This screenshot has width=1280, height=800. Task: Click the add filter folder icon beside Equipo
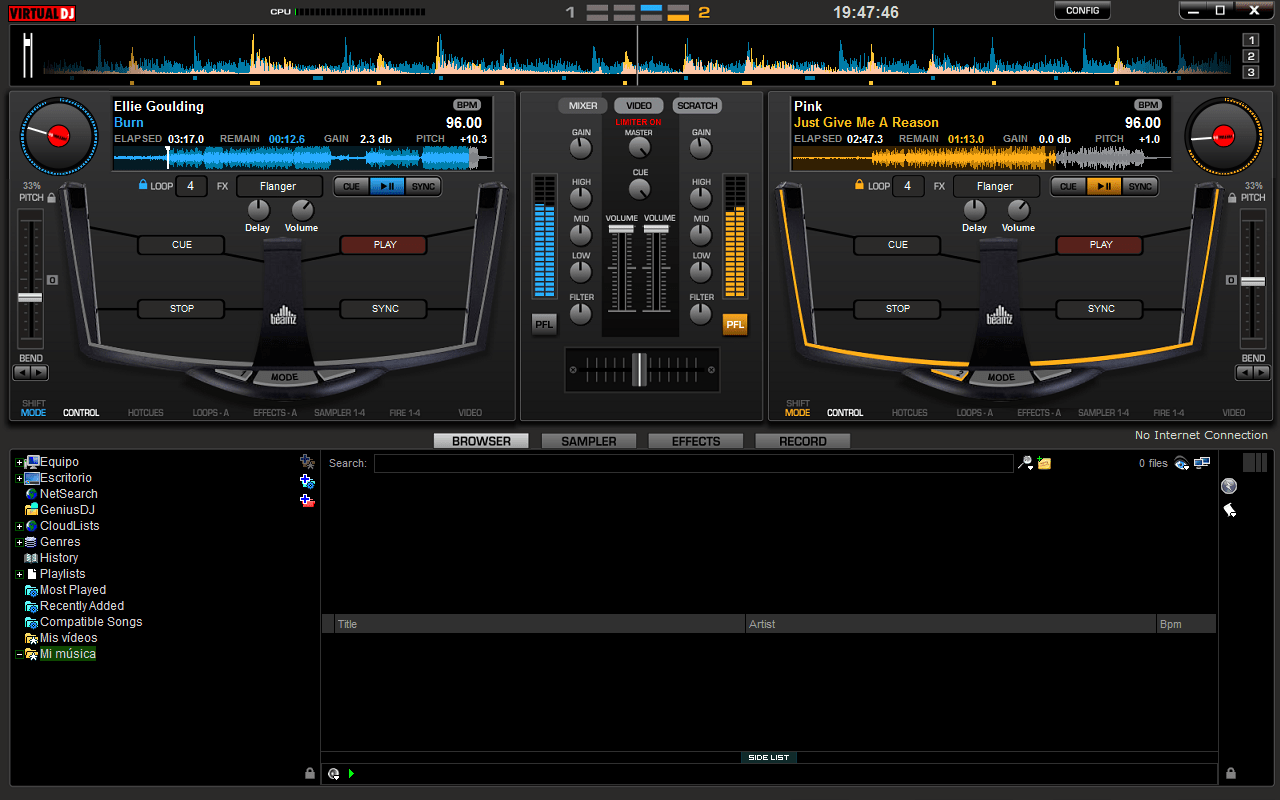click(x=308, y=461)
